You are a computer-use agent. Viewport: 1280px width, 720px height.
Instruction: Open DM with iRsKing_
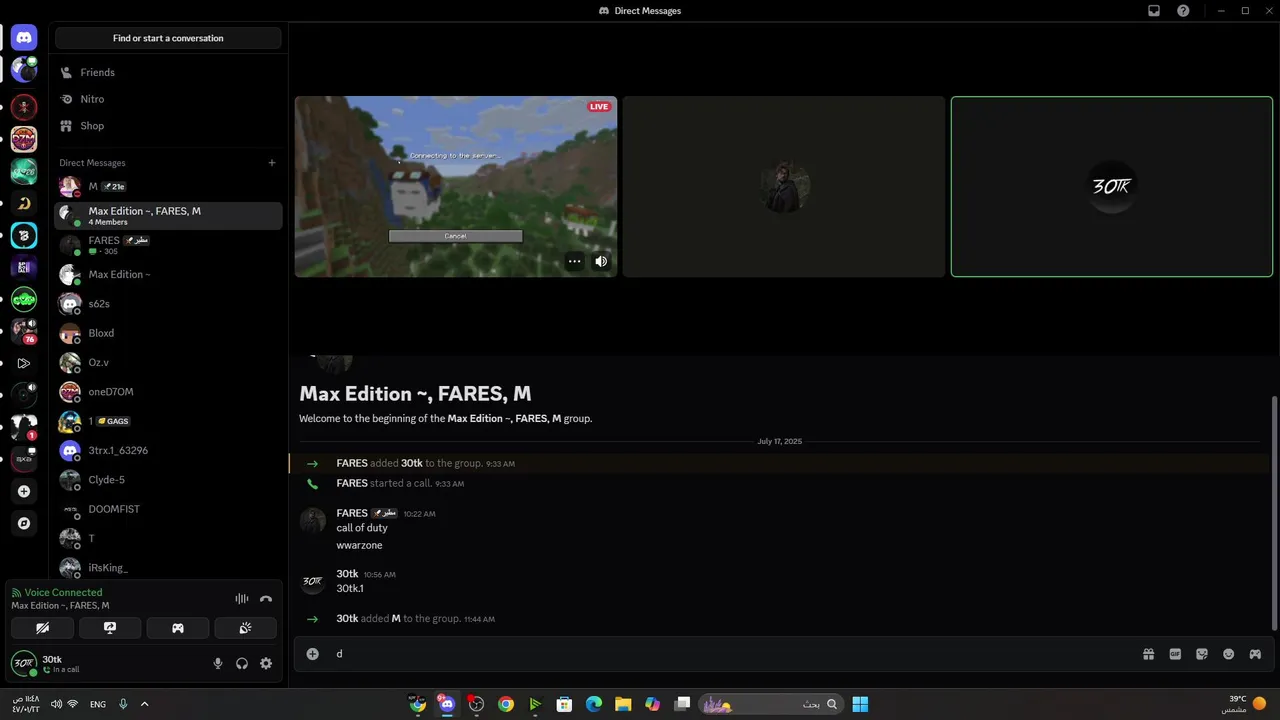168,567
